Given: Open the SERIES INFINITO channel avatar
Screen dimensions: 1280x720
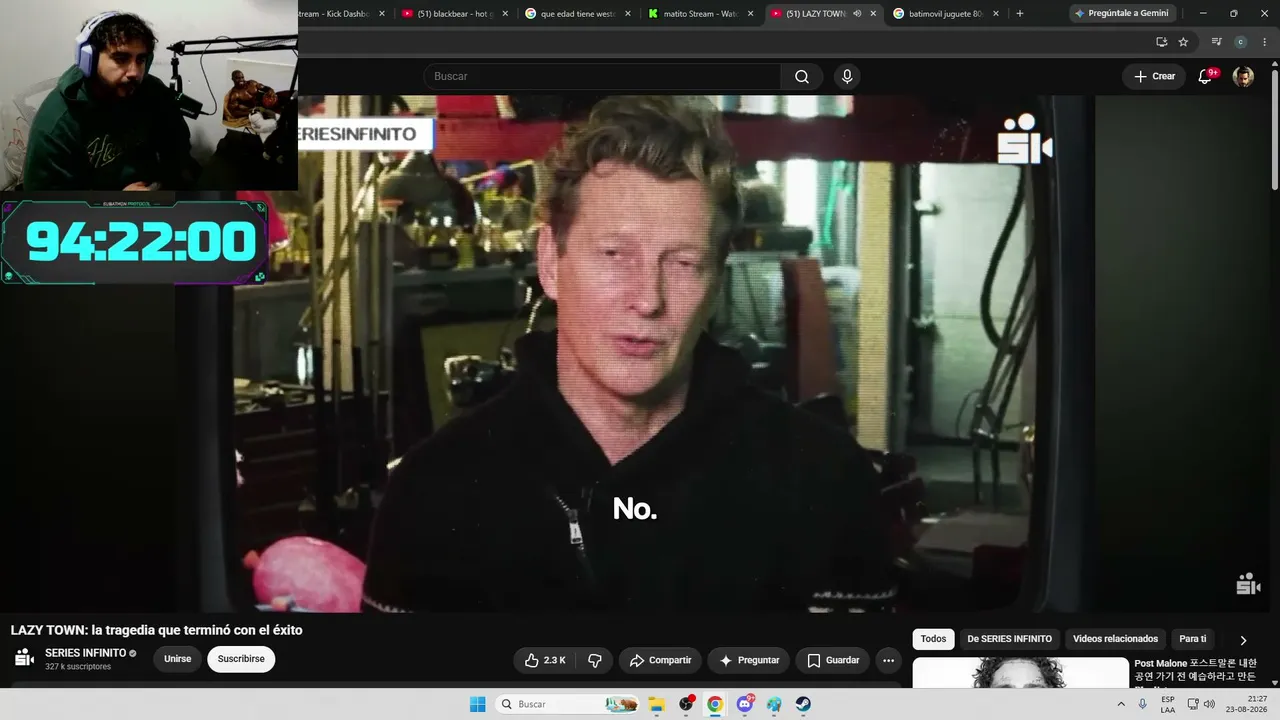Looking at the screenshot, I should click(x=24, y=658).
